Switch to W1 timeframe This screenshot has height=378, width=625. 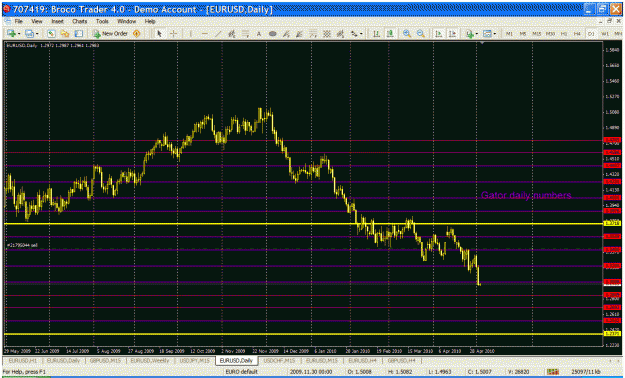click(x=605, y=34)
